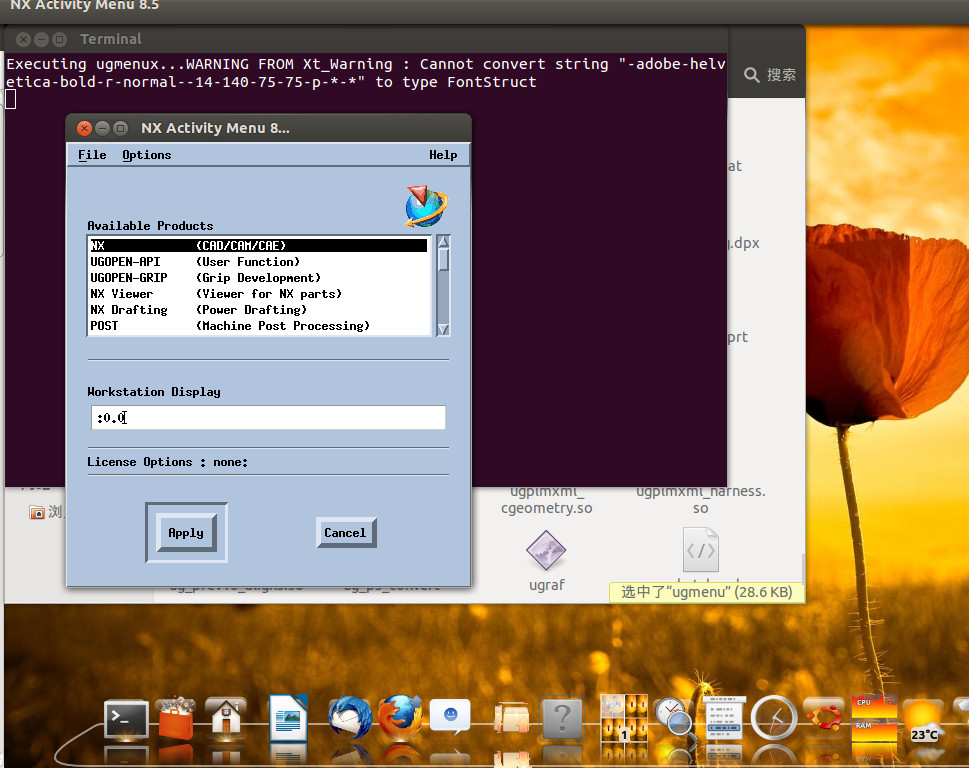Click the file manager folder dock icon
Viewport: 969px width, 768px height.
point(512,720)
